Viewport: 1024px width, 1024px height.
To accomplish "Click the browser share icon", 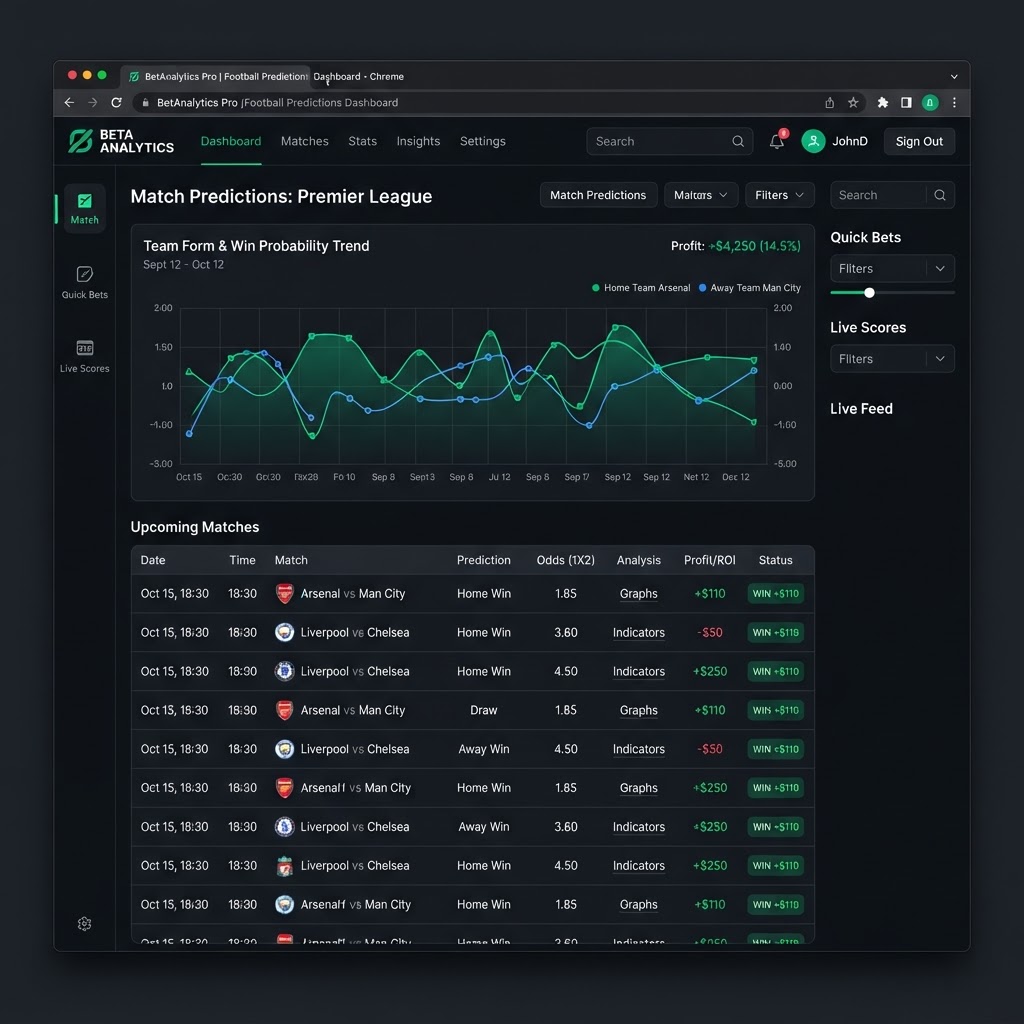I will [829, 103].
